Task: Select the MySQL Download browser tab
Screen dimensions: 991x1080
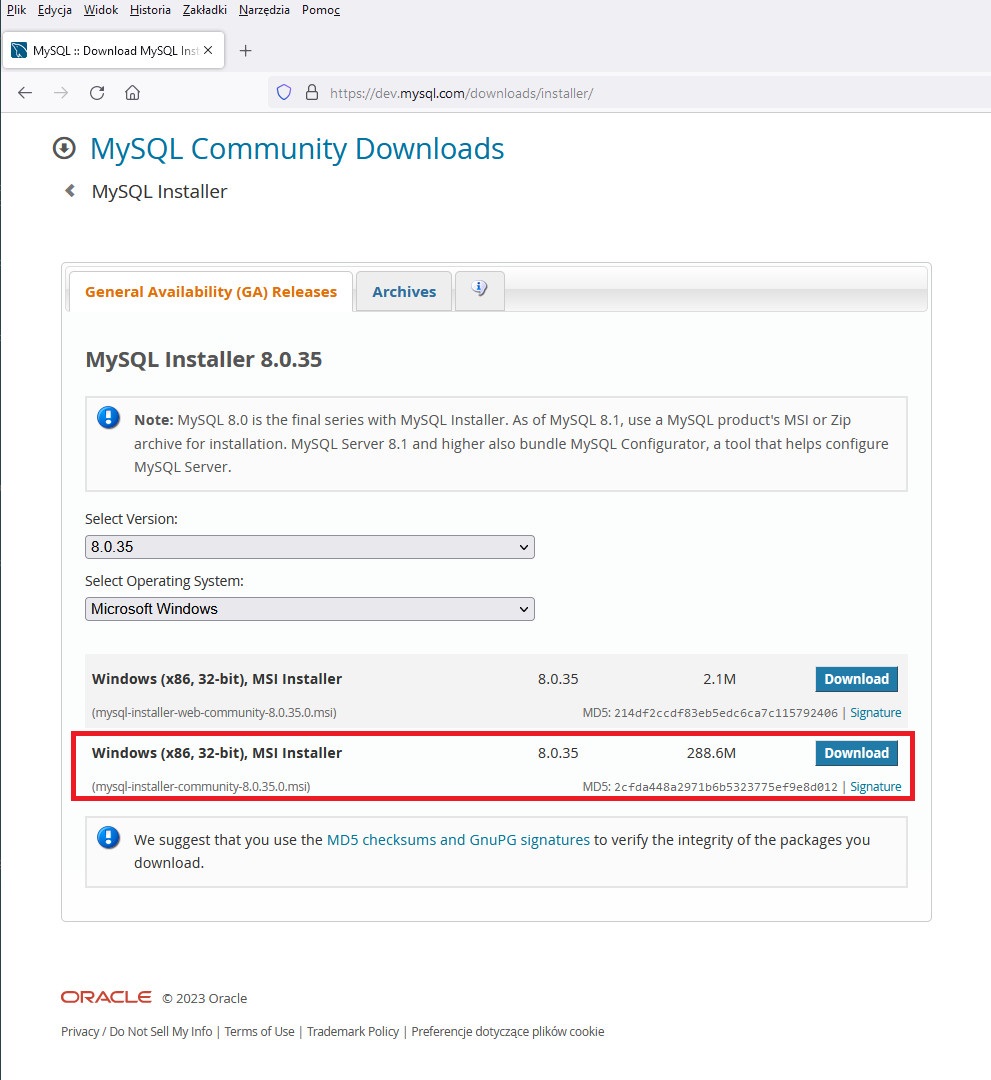Action: pyautogui.click(x=114, y=50)
